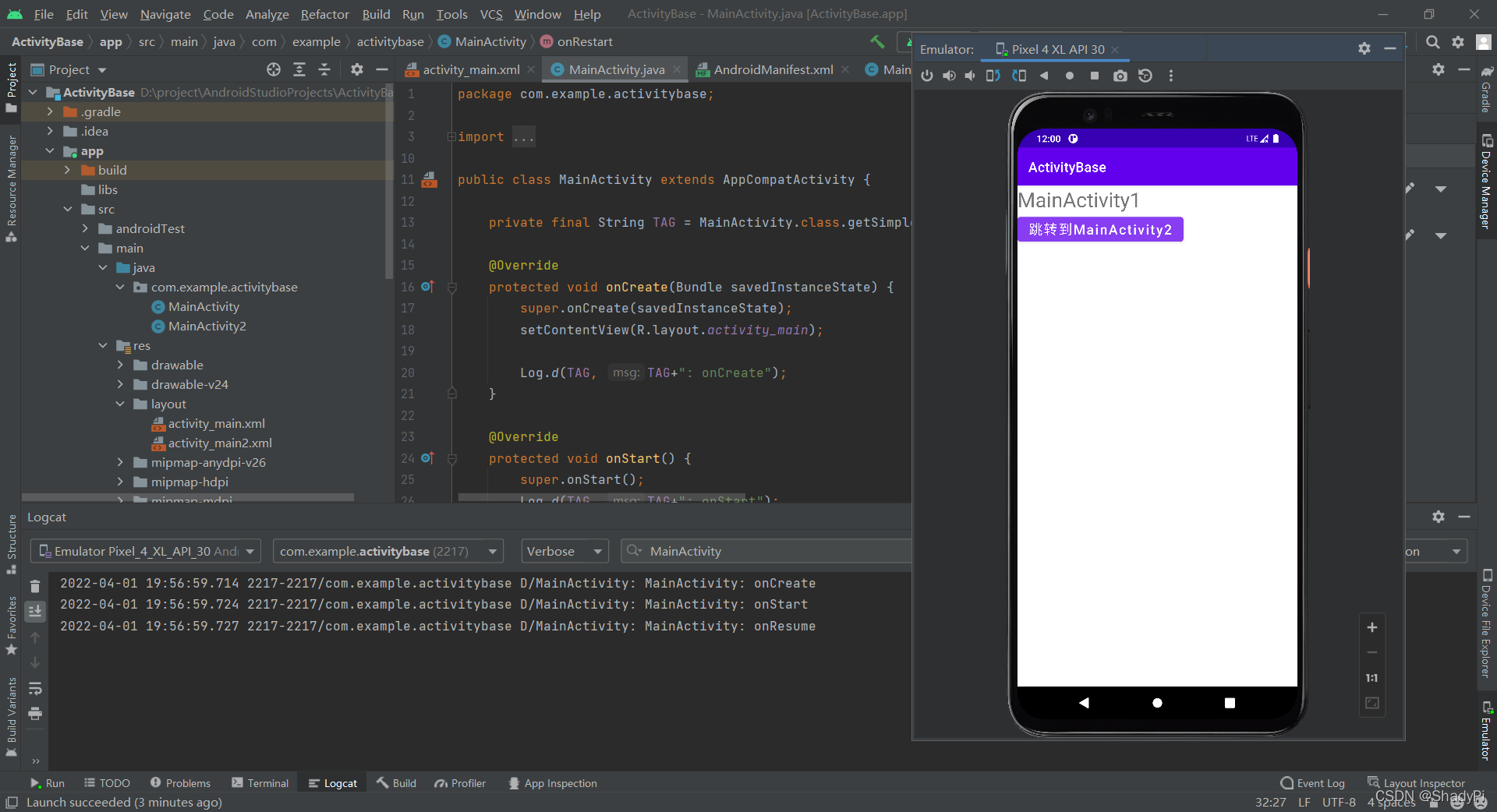Click override gutter icon beside onCreate
This screenshot has width=1497, height=812.
coord(426,287)
